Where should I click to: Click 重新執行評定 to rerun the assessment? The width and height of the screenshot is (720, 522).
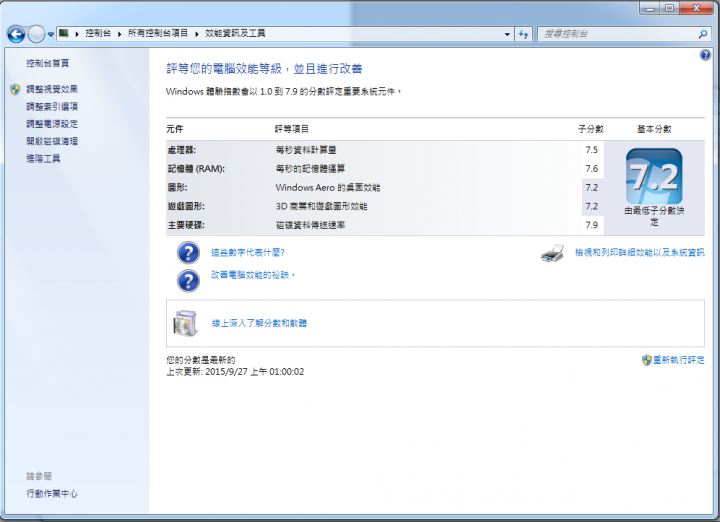(679, 360)
